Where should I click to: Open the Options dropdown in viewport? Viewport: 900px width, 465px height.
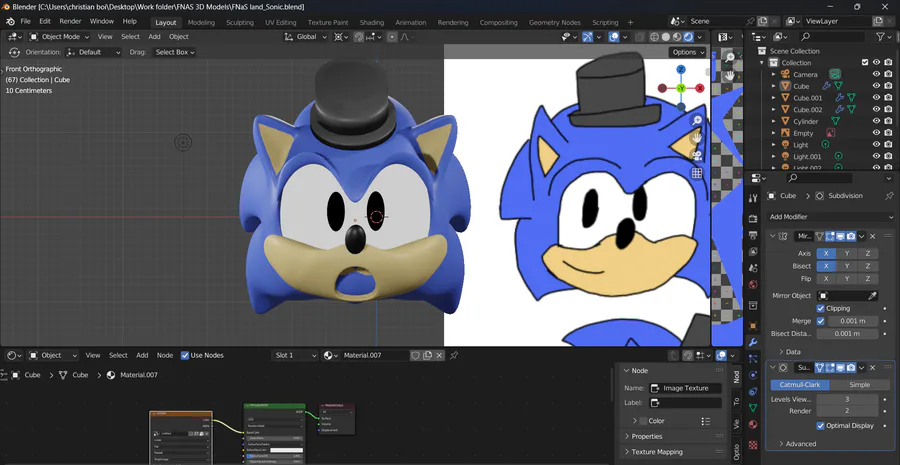(687, 52)
